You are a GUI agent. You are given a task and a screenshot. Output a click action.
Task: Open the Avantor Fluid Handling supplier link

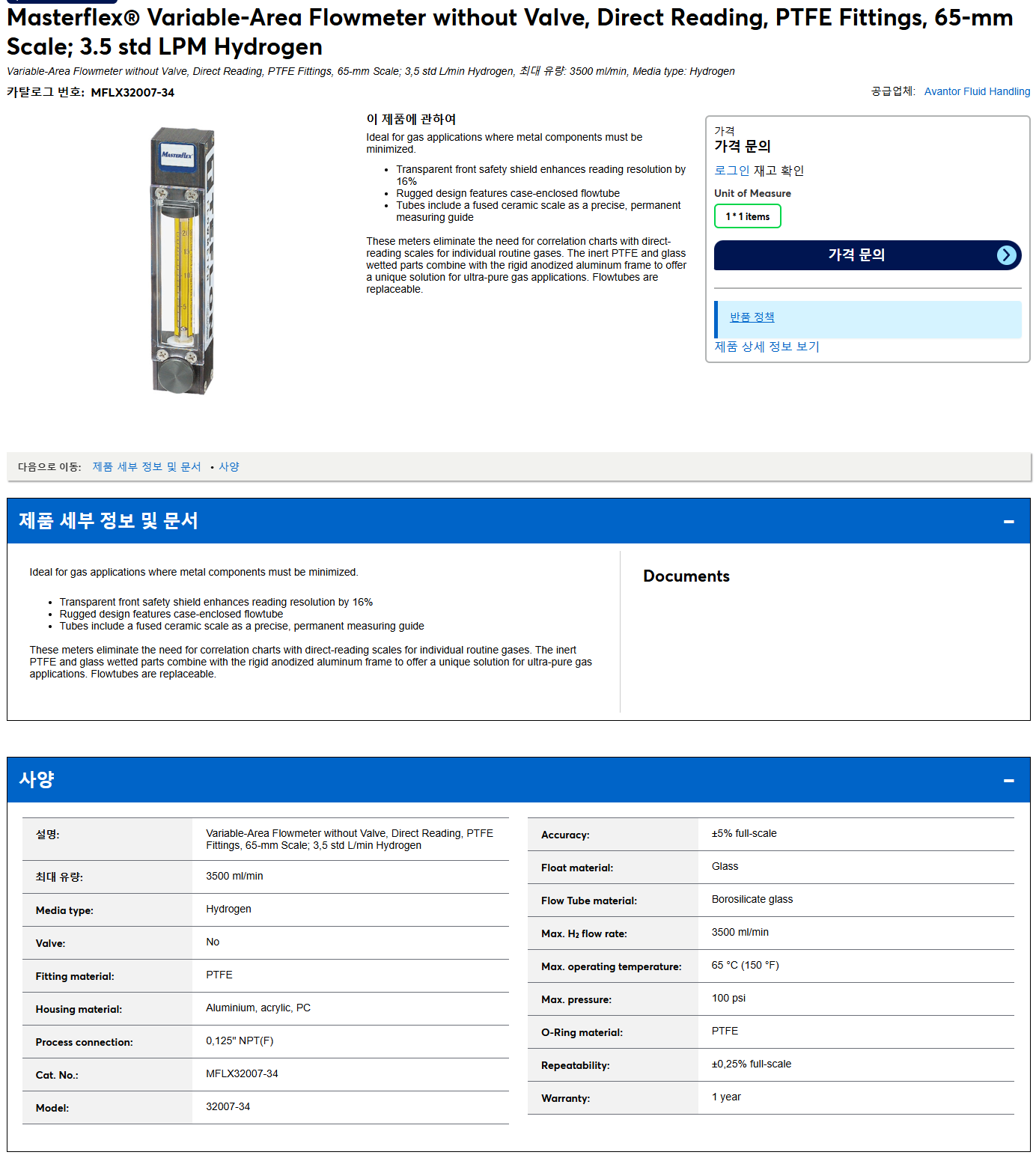(977, 91)
